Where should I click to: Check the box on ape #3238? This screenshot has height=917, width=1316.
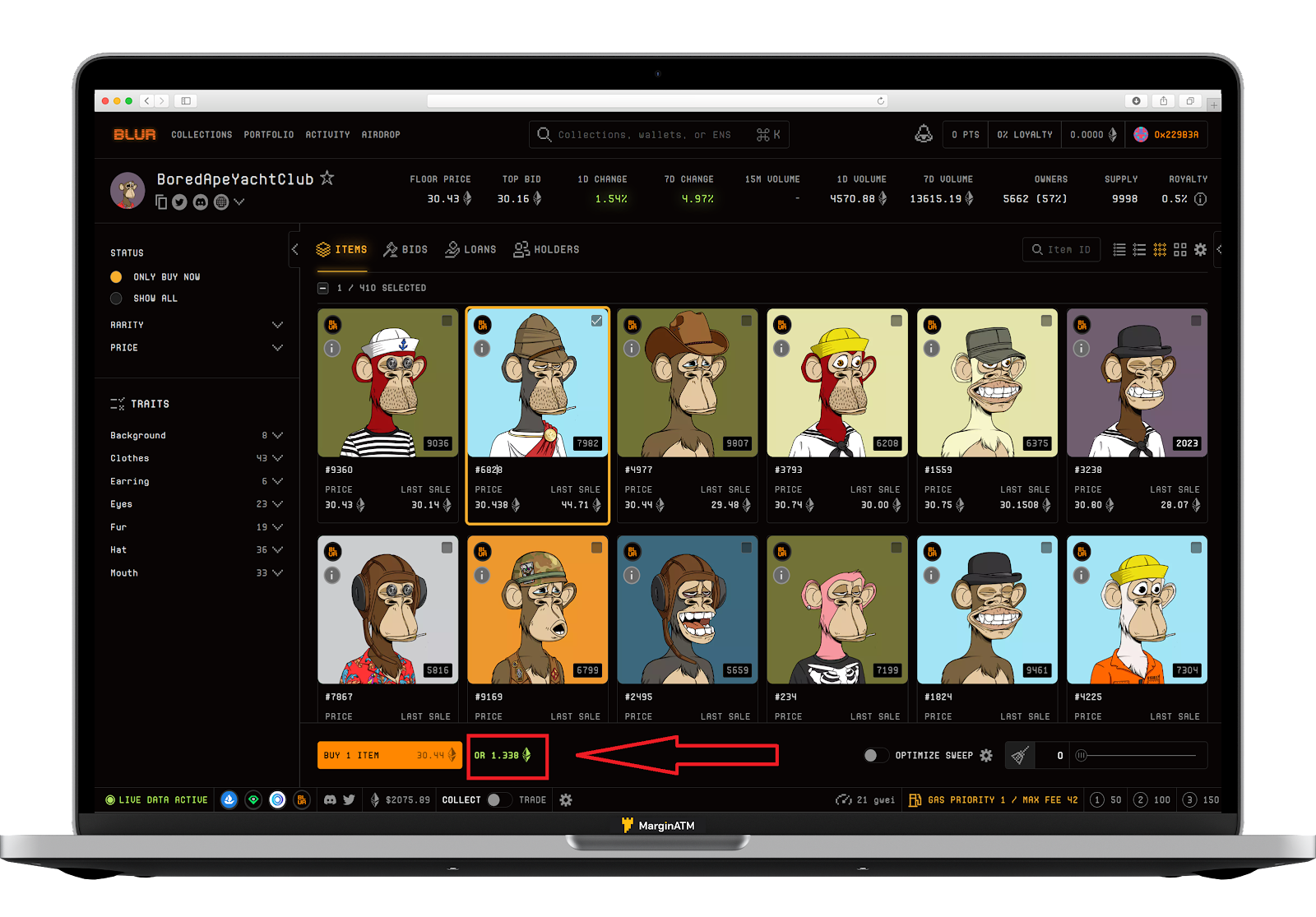point(1196,321)
